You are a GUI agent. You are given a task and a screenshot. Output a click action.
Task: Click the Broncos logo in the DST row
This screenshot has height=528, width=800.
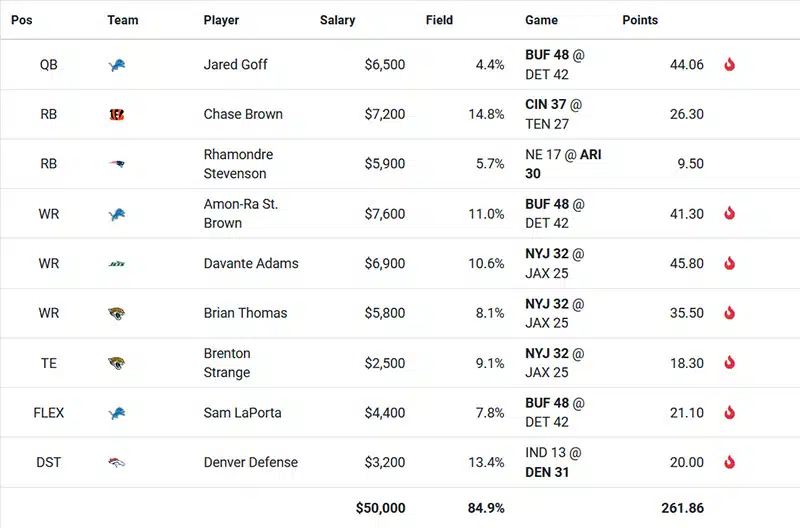click(118, 463)
